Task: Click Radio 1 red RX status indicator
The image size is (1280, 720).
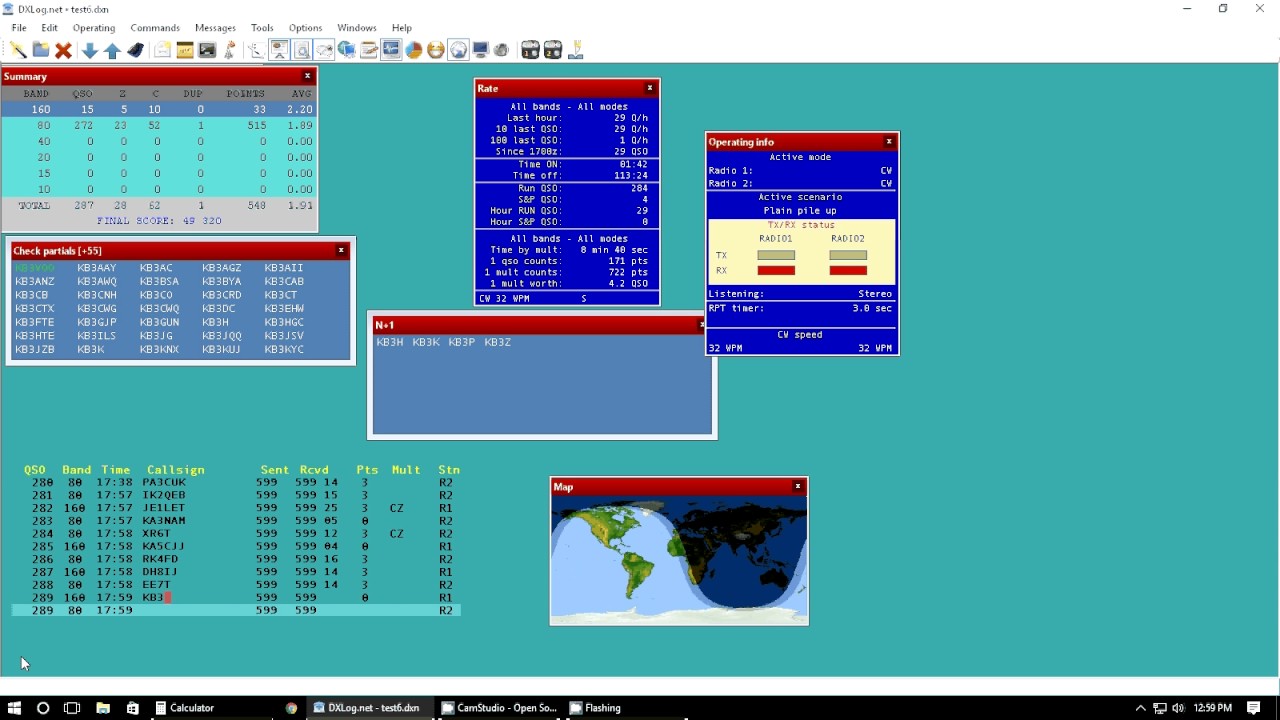Action: pyautogui.click(x=776, y=270)
